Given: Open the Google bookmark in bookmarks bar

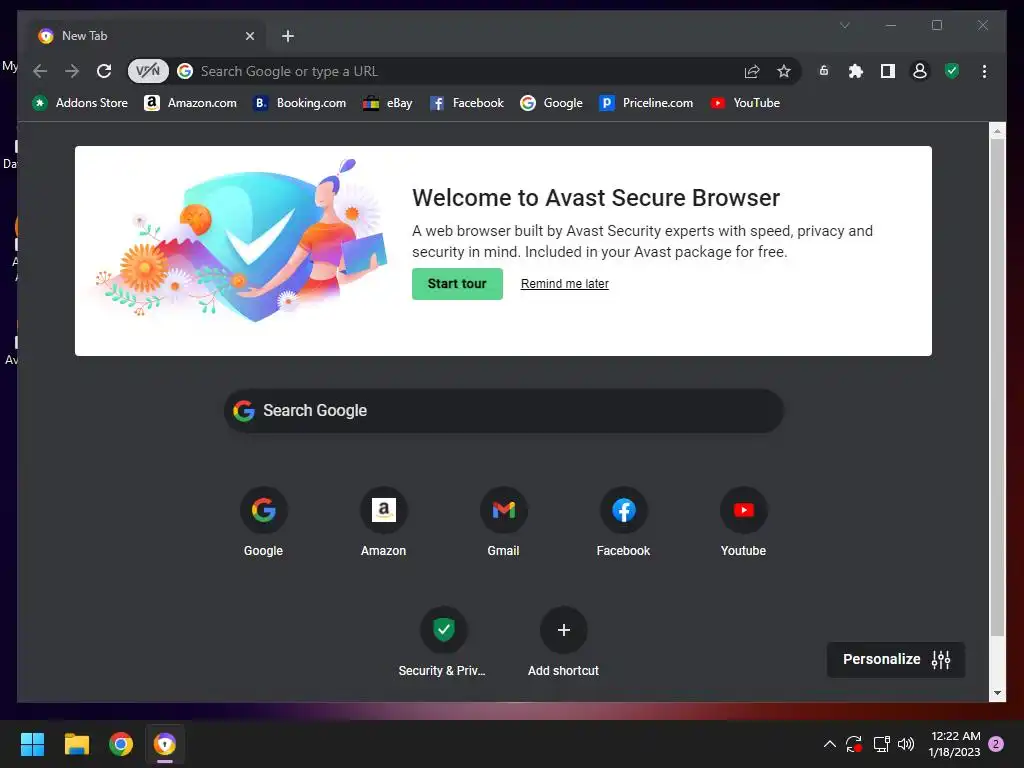Looking at the screenshot, I should [x=552, y=103].
